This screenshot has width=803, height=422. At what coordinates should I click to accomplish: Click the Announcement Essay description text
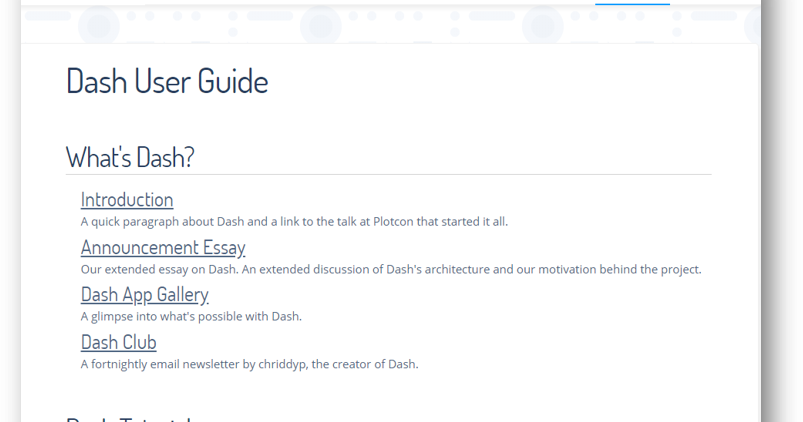pyautogui.click(x=391, y=269)
